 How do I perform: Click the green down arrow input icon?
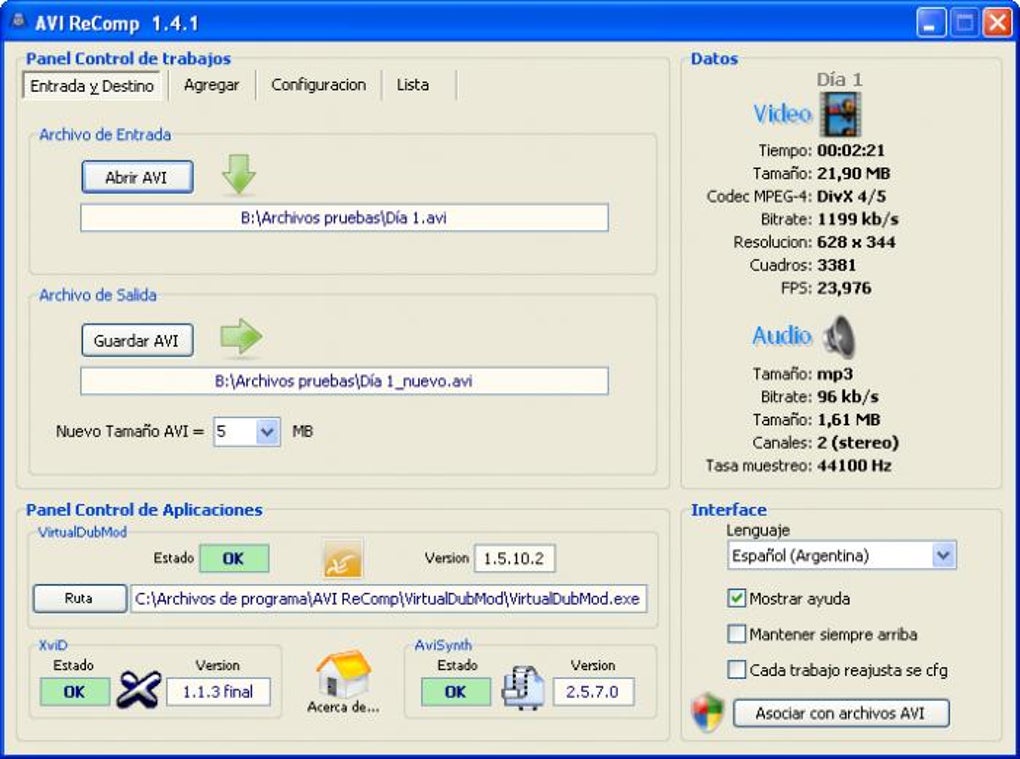[239, 174]
